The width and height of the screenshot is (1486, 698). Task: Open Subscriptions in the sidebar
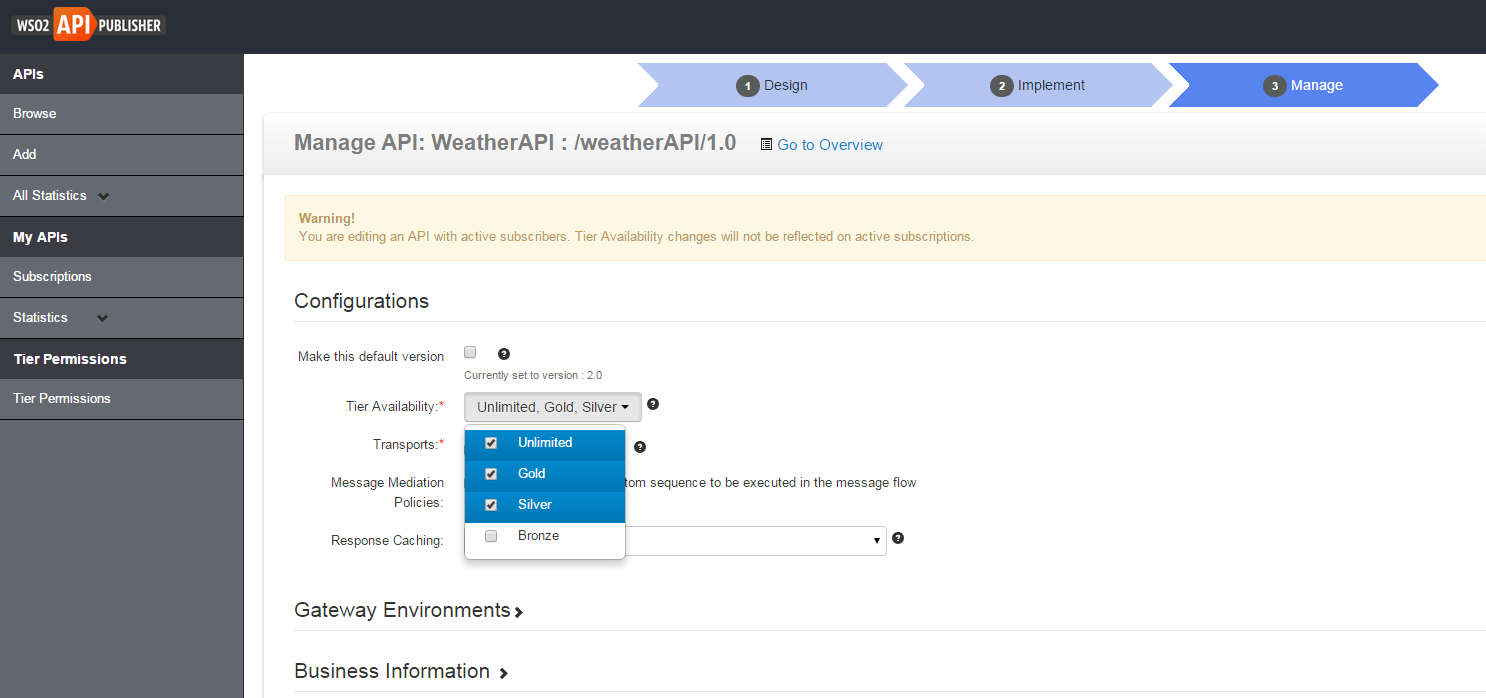52,277
